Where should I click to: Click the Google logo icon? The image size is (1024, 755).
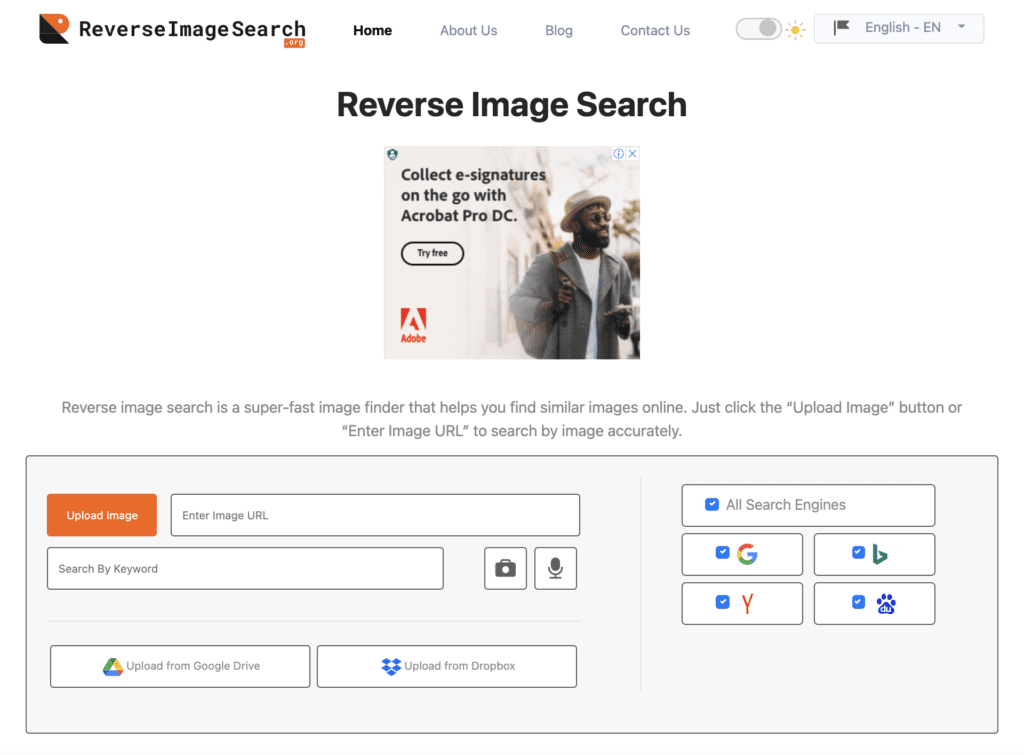click(x=747, y=554)
